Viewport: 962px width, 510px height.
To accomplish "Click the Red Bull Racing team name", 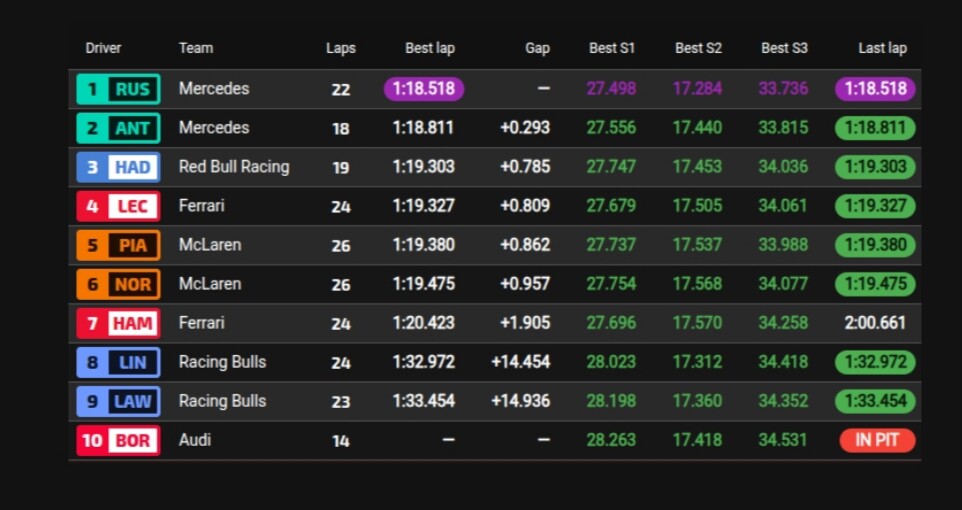I will [x=234, y=167].
